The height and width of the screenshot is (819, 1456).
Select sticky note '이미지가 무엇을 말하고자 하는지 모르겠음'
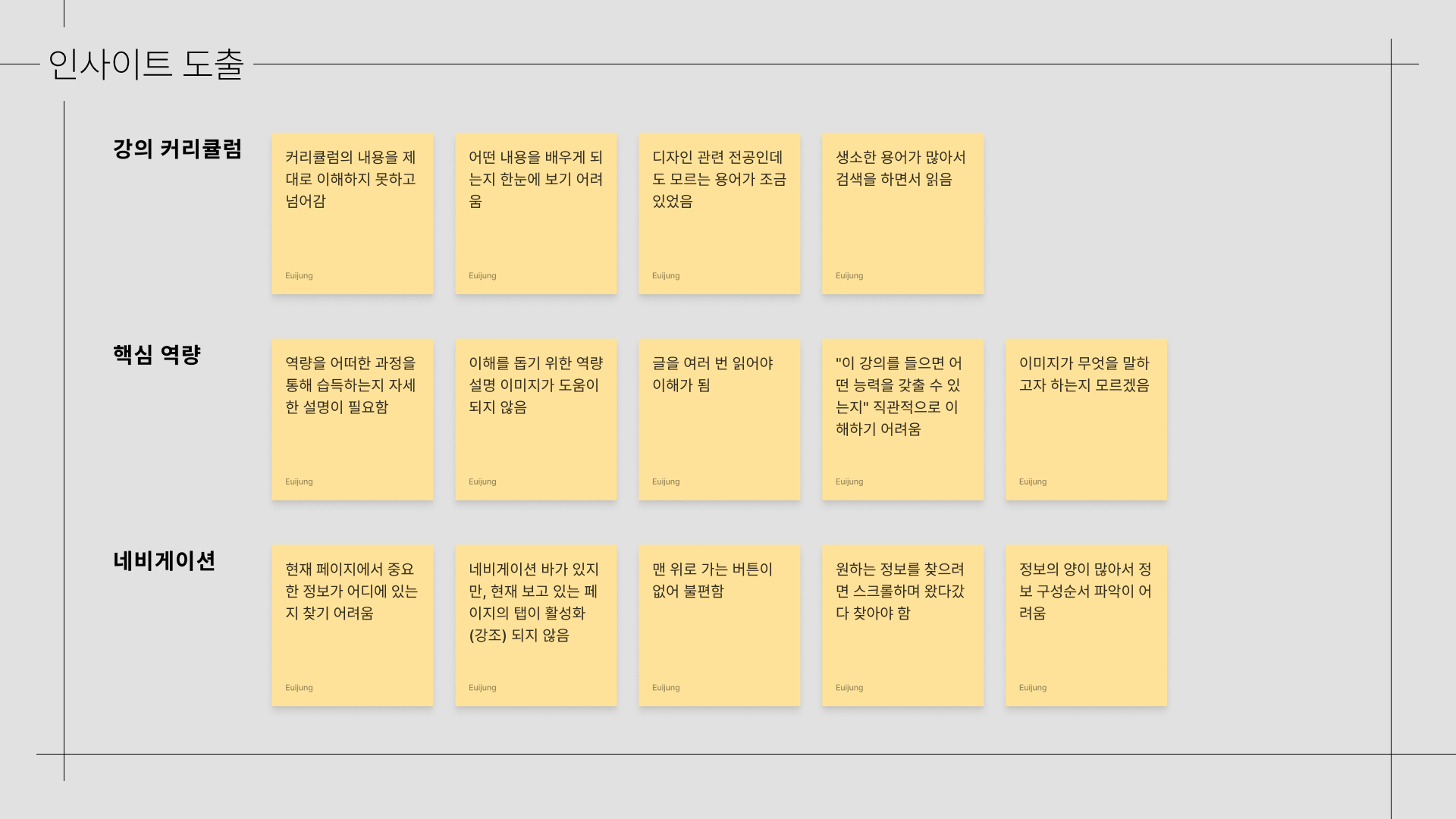point(1086,419)
